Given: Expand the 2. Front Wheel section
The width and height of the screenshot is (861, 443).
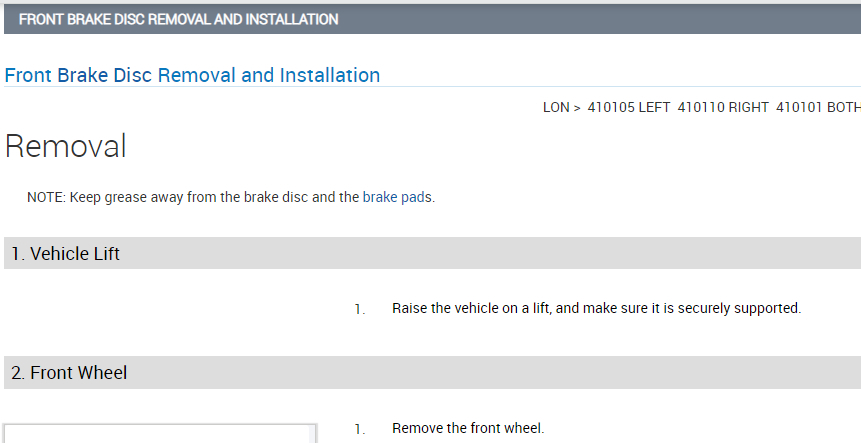Looking at the screenshot, I should tap(69, 373).
